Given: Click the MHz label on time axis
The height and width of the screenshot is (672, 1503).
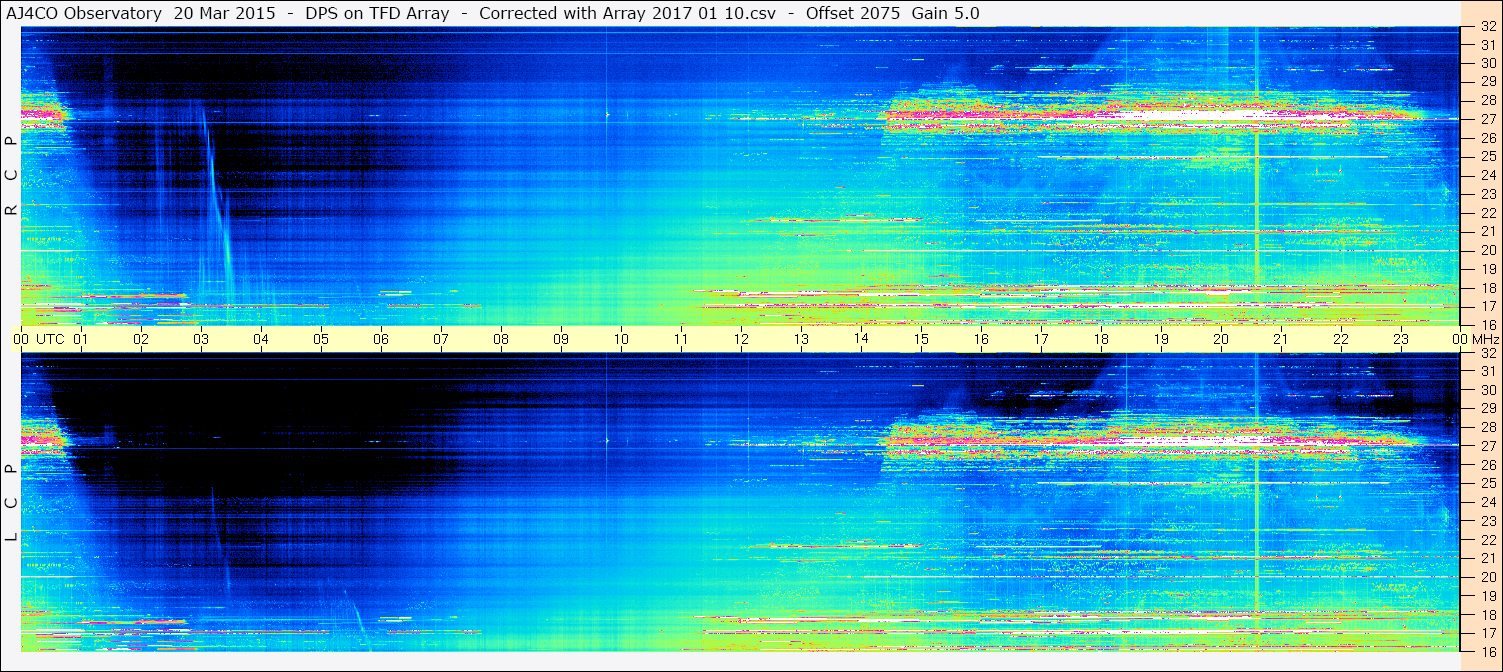Looking at the screenshot, I should click(x=1485, y=339).
